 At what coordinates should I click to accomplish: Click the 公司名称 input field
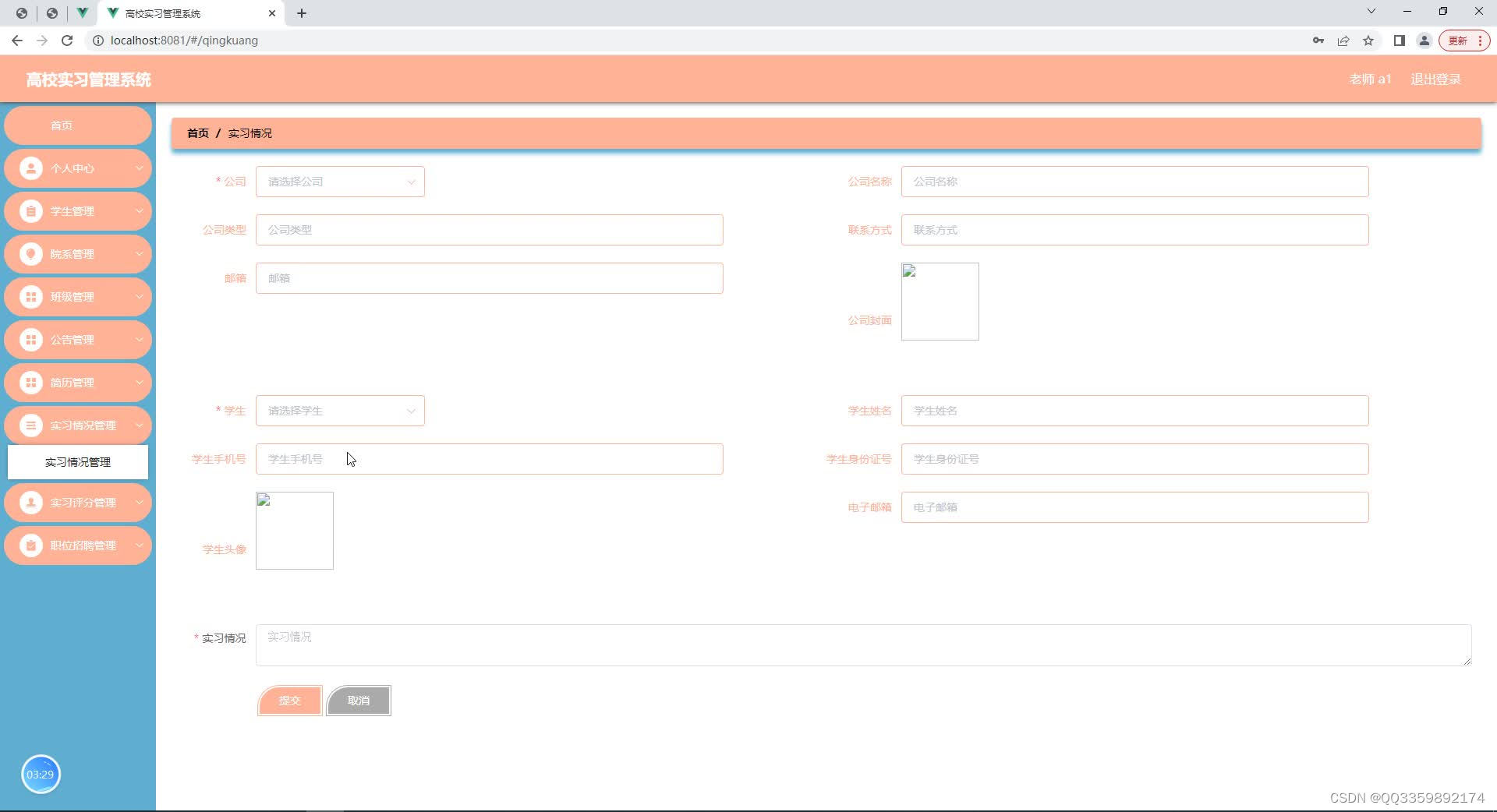[x=1134, y=182]
